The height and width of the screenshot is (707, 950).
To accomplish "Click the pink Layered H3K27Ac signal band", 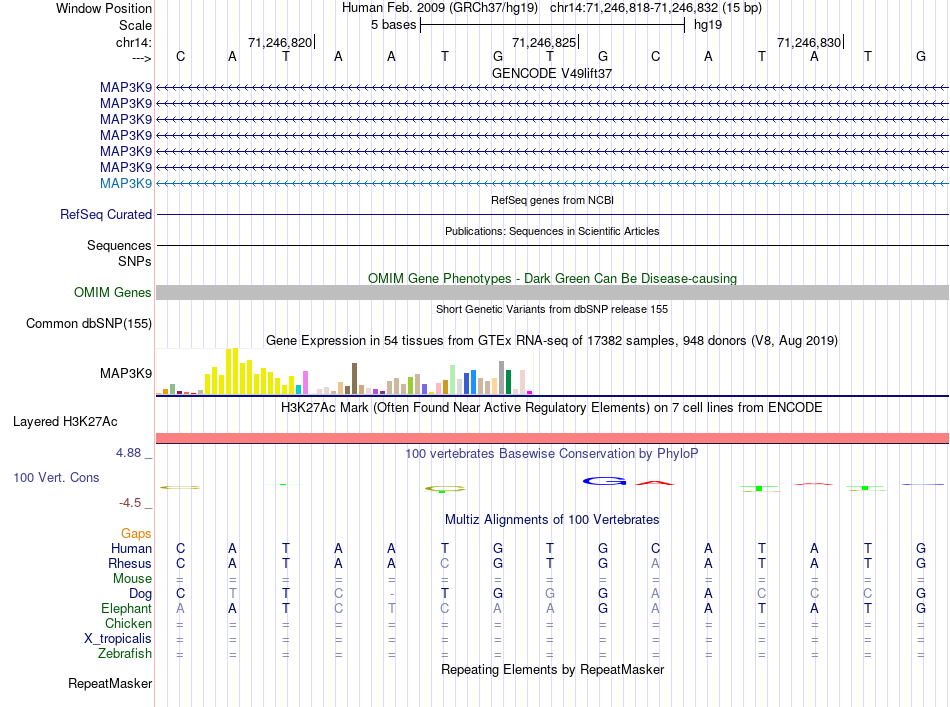I will pos(552,438).
